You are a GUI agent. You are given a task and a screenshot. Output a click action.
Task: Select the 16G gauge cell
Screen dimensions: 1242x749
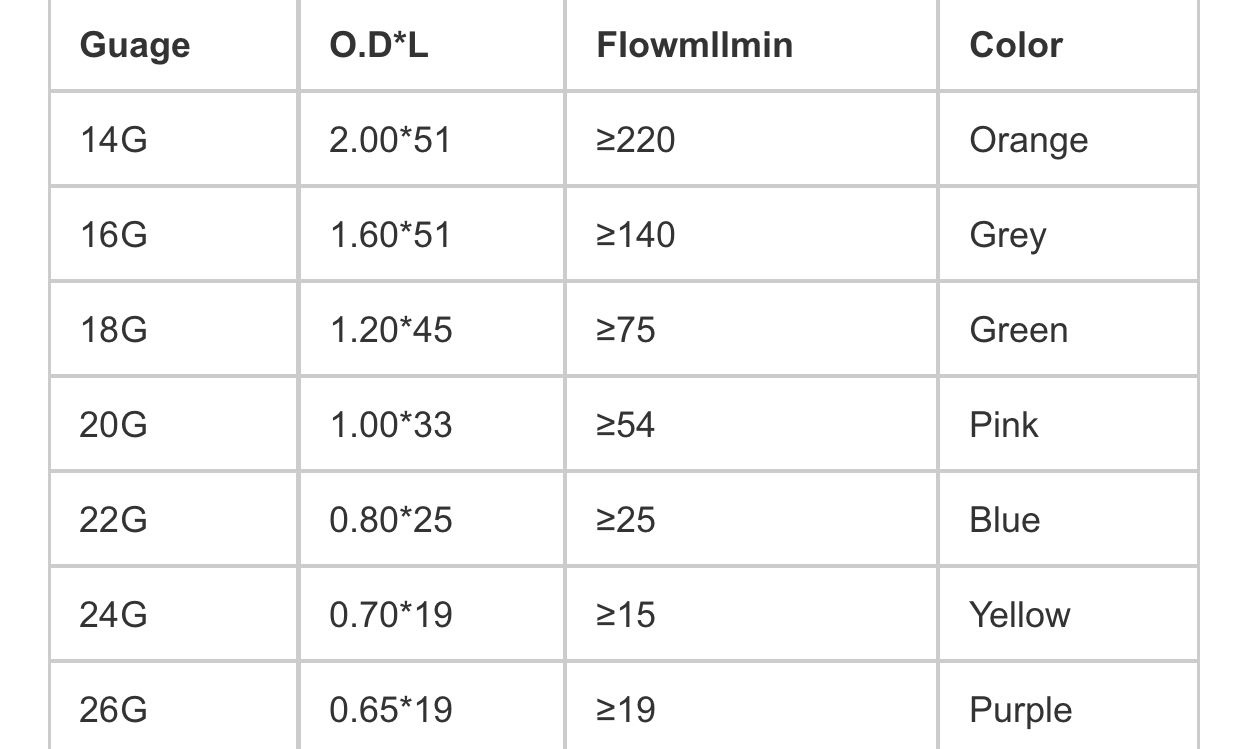tap(114, 235)
